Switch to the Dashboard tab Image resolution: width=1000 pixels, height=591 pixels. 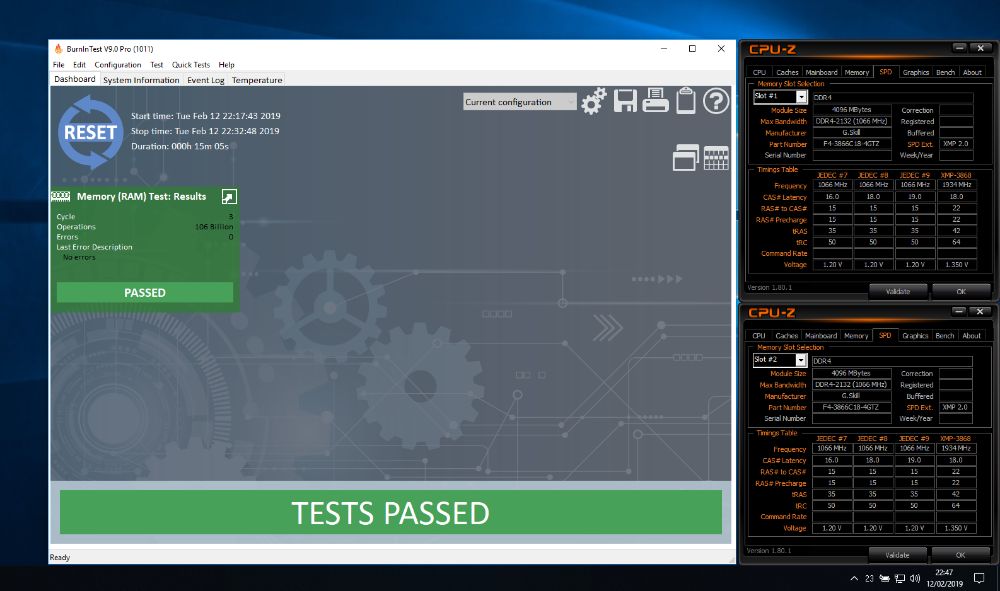pyautogui.click(x=75, y=79)
